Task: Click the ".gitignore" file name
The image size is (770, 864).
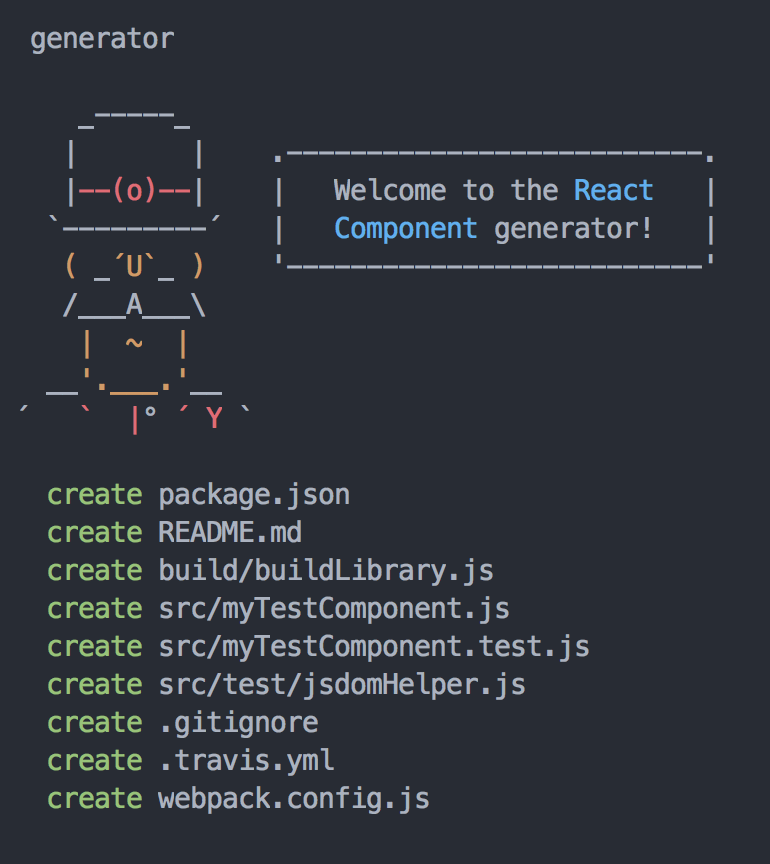Action: [x=239, y=722]
